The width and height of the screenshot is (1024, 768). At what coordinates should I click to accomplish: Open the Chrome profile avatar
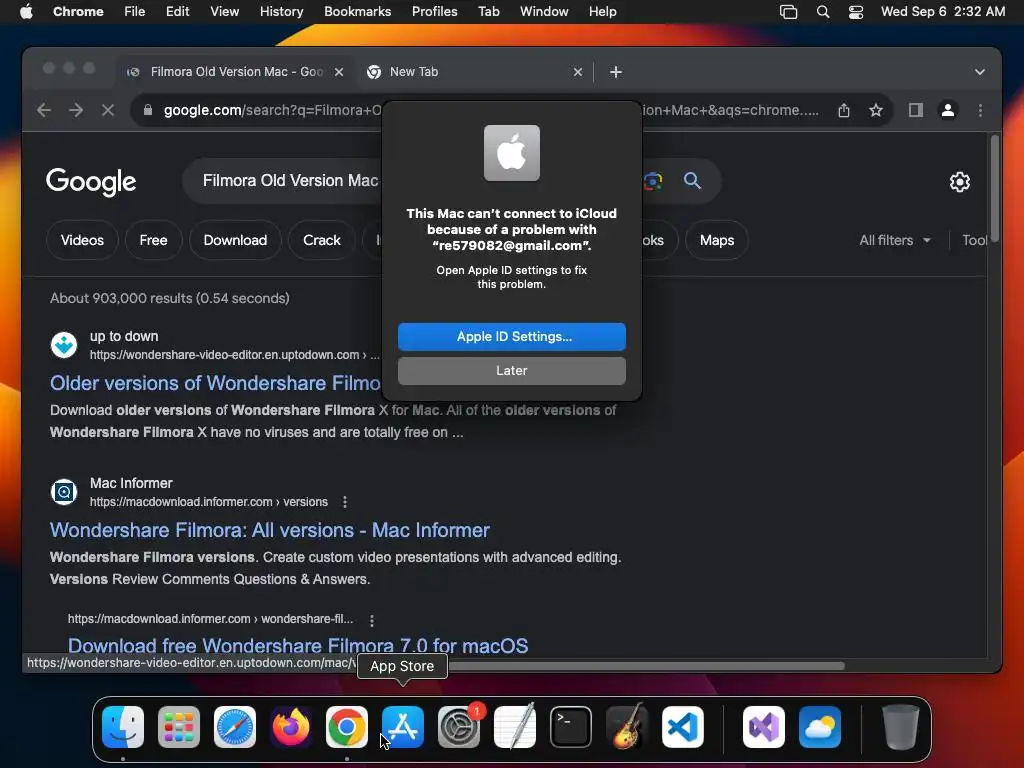948,110
